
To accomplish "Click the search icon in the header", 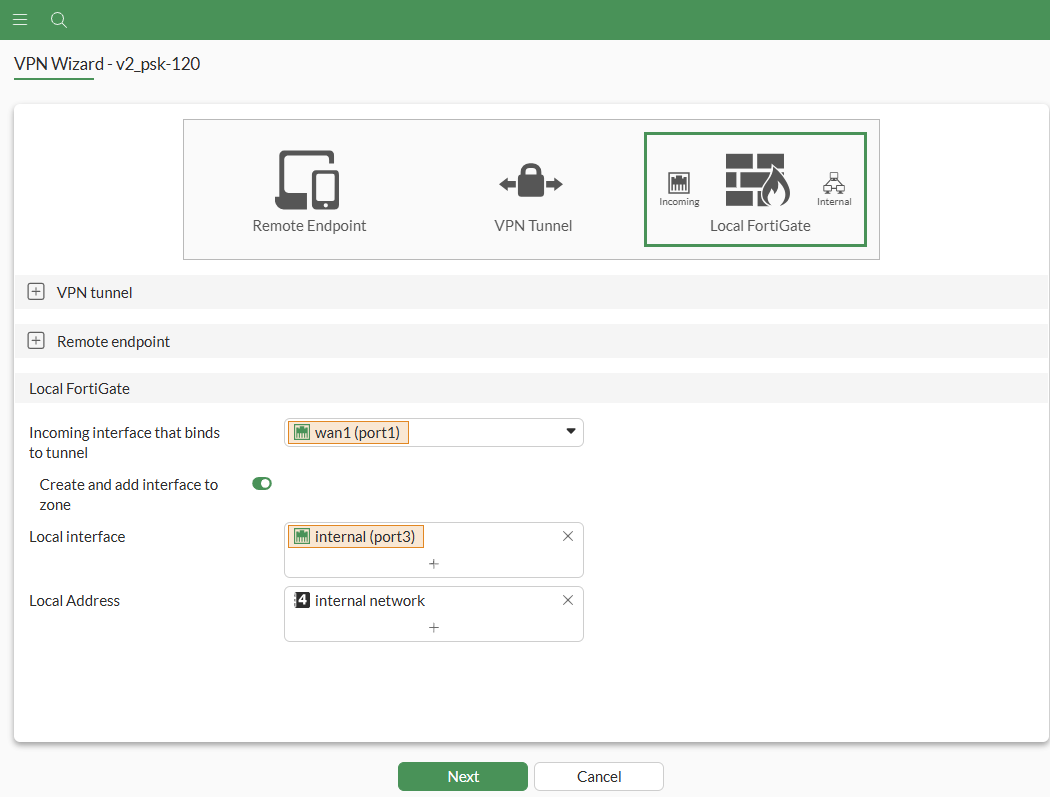I will [x=58, y=19].
